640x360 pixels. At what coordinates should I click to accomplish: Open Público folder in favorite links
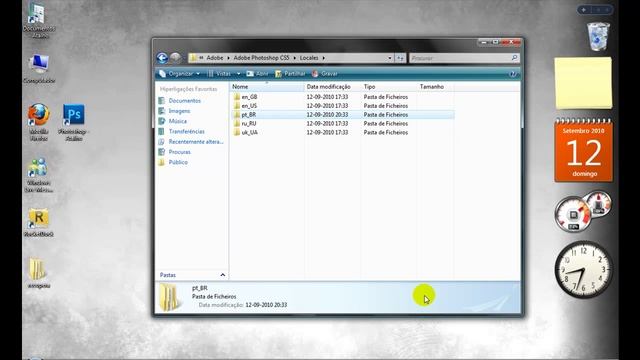coord(178,162)
